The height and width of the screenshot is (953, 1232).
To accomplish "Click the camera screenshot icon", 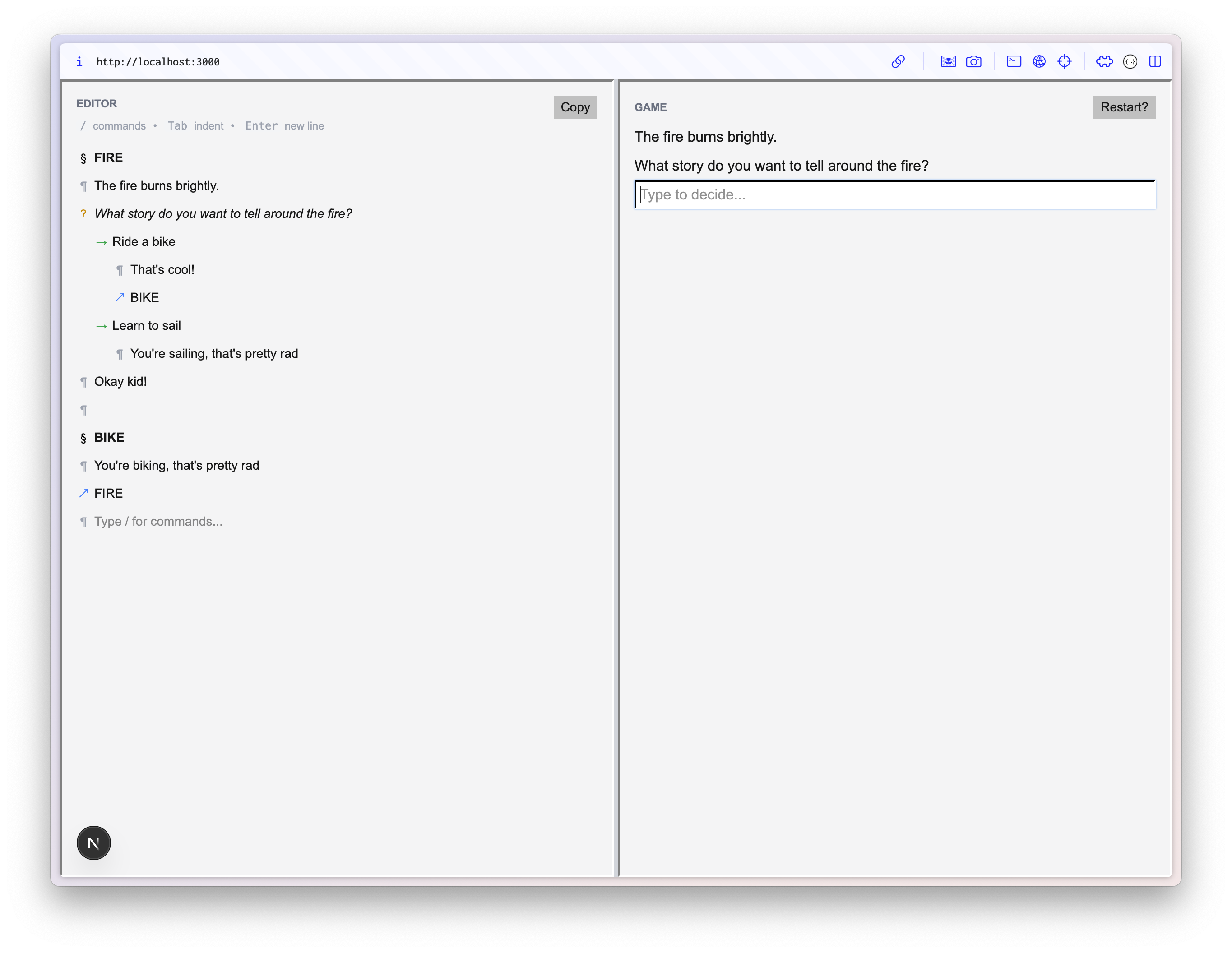I will 974,61.
